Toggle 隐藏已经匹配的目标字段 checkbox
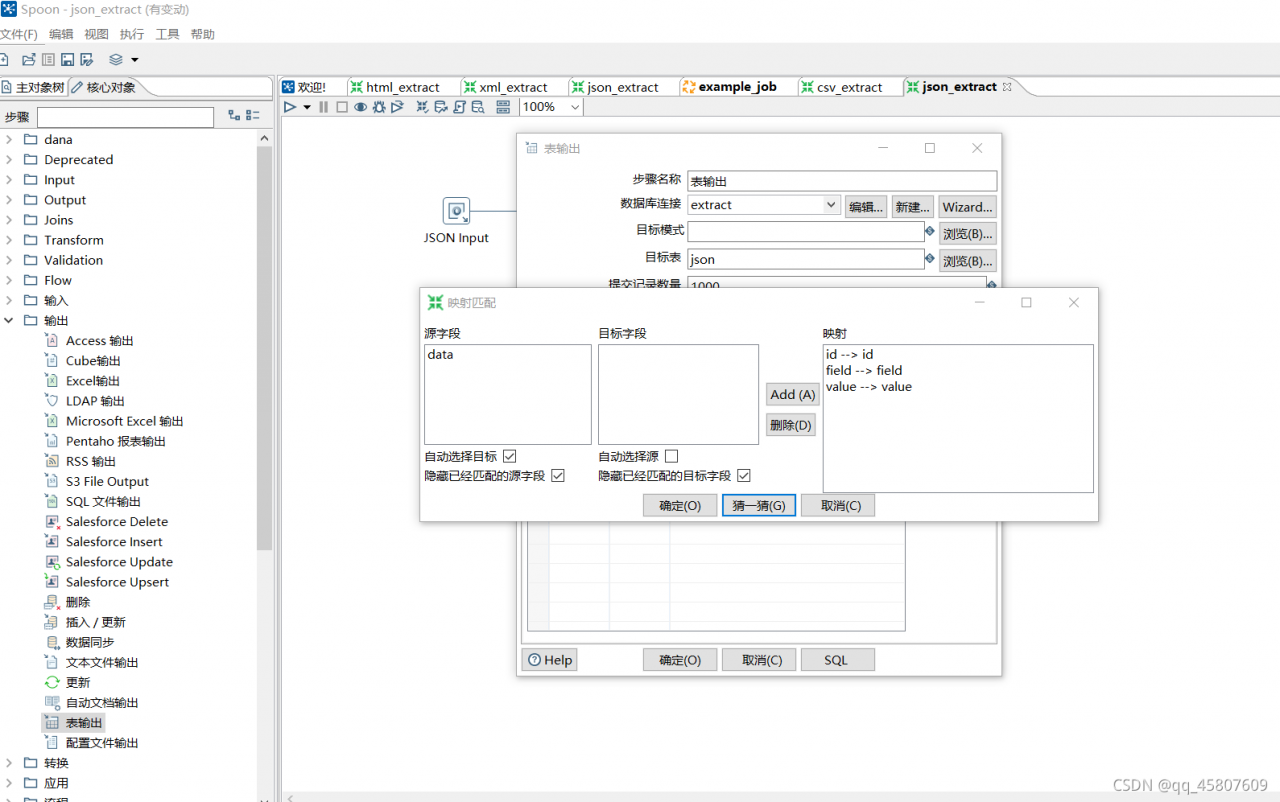The height and width of the screenshot is (802, 1280). 744,477
